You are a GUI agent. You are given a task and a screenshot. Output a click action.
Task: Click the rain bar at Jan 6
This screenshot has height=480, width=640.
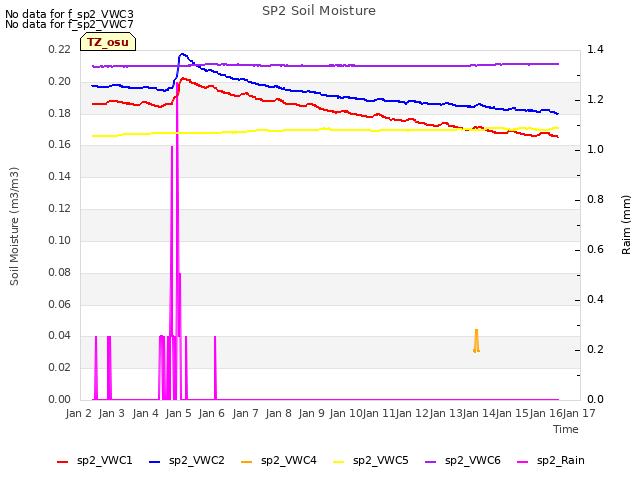215,367
